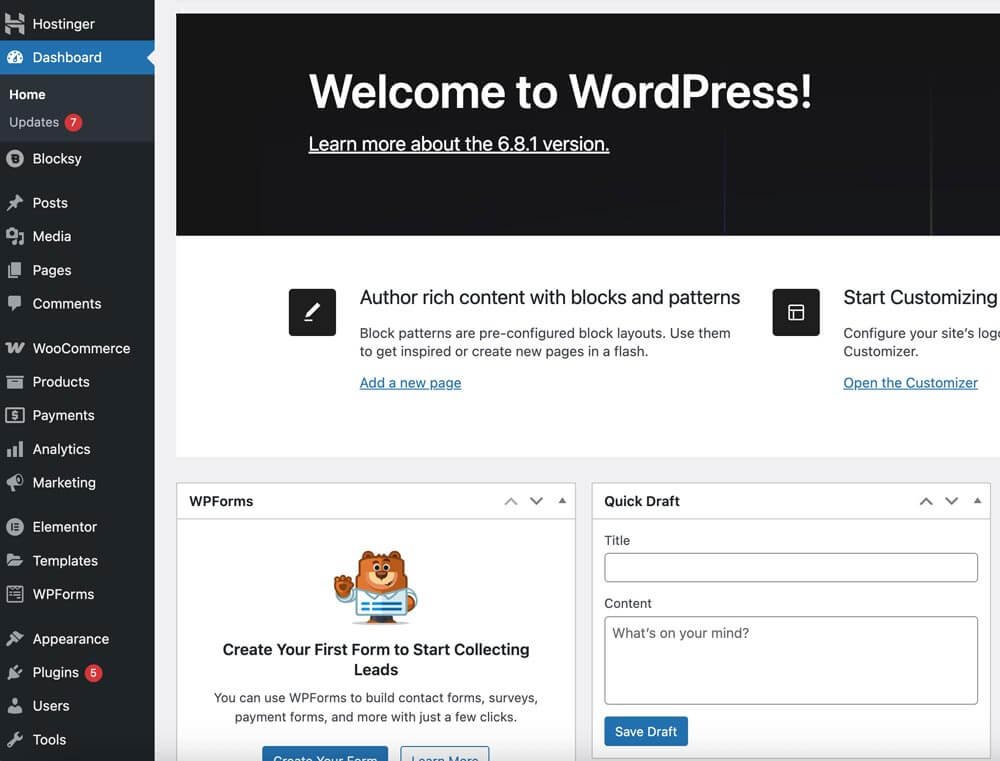Click the Hostinger logo icon
The width and height of the screenshot is (1000, 761).
pyautogui.click(x=15, y=24)
